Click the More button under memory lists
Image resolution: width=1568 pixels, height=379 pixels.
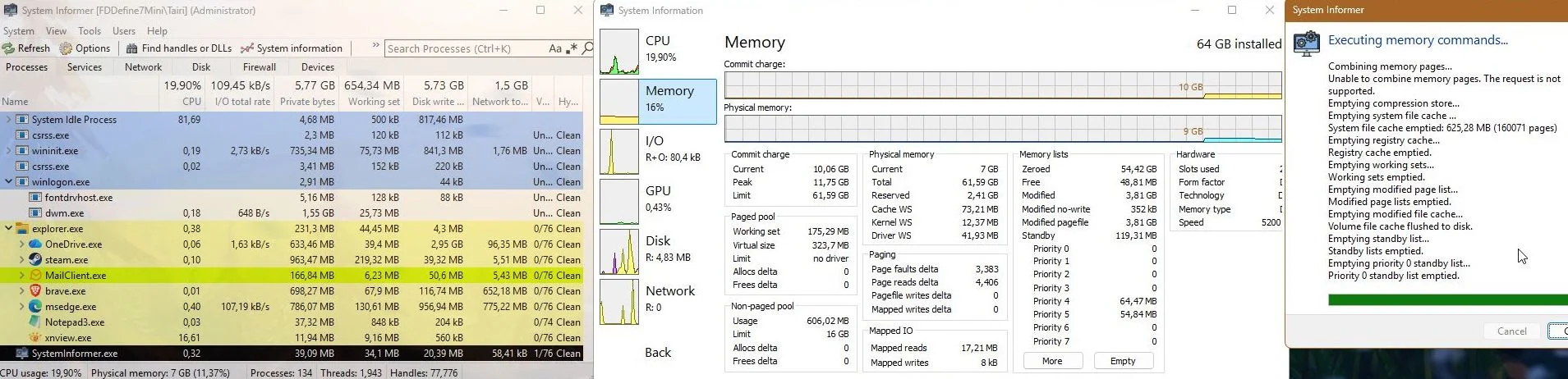click(x=1052, y=361)
